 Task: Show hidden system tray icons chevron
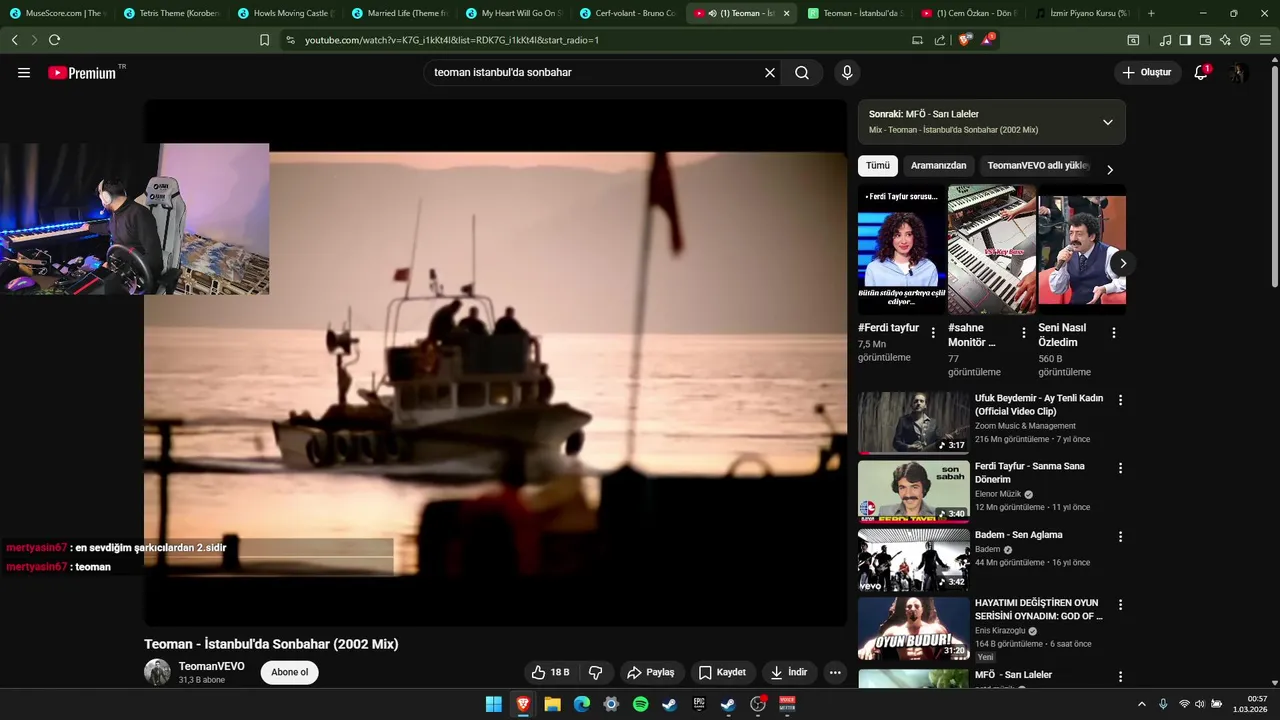pos(1142,704)
